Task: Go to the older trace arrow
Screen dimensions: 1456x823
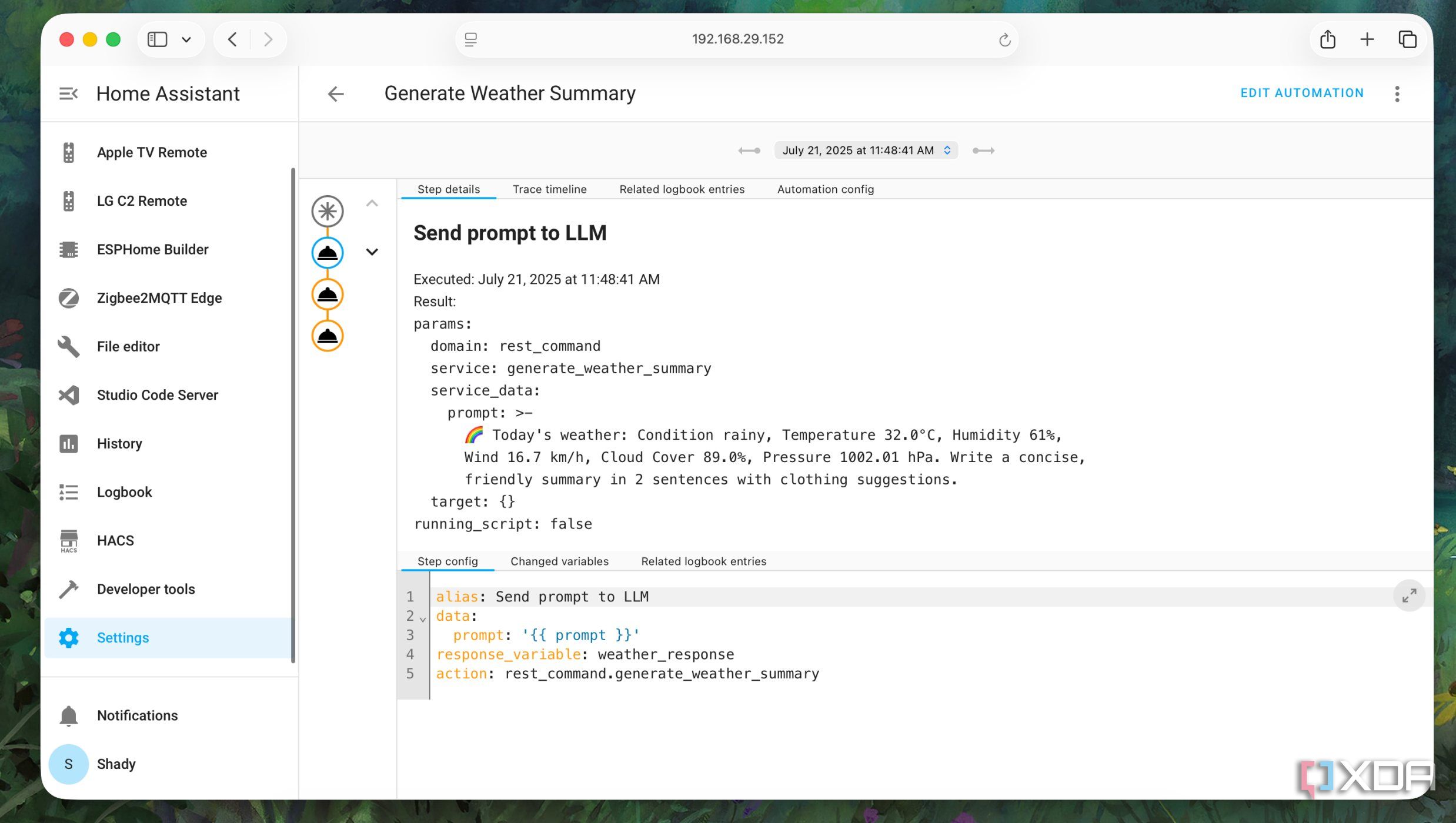Action: click(x=749, y=150)
